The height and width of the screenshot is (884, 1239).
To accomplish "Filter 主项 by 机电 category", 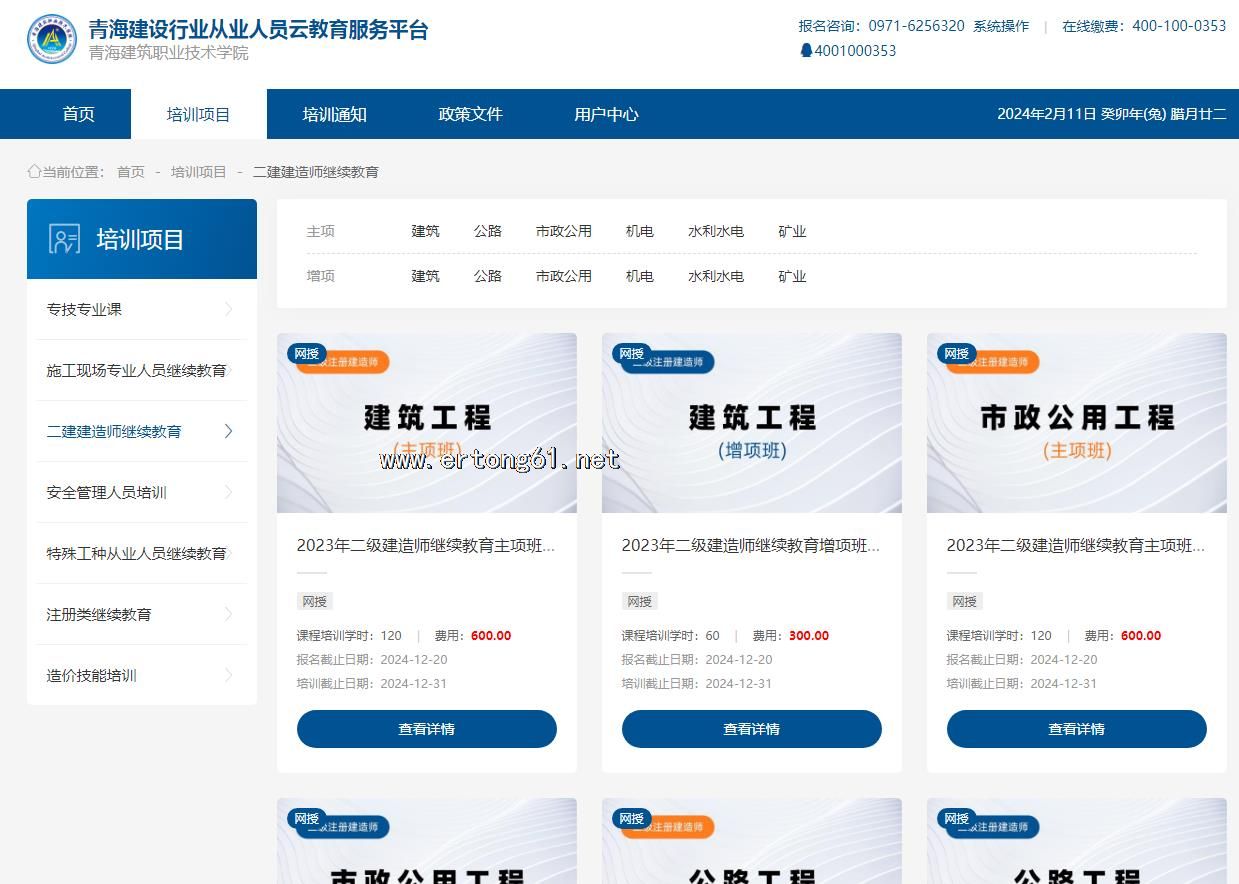I will click(639, 231).
